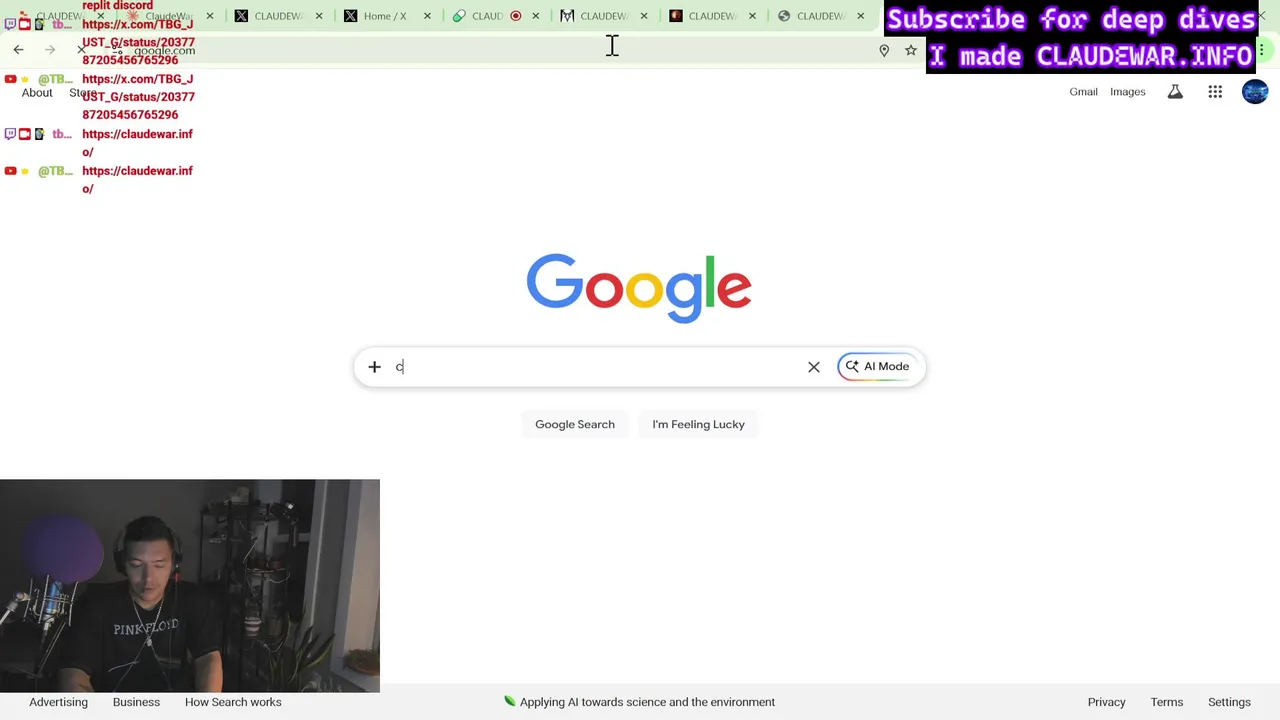Click I'm Feeling Lucky
Image resolution: width=1280 pixels, height=720 pixels.
tap(698, 424)
